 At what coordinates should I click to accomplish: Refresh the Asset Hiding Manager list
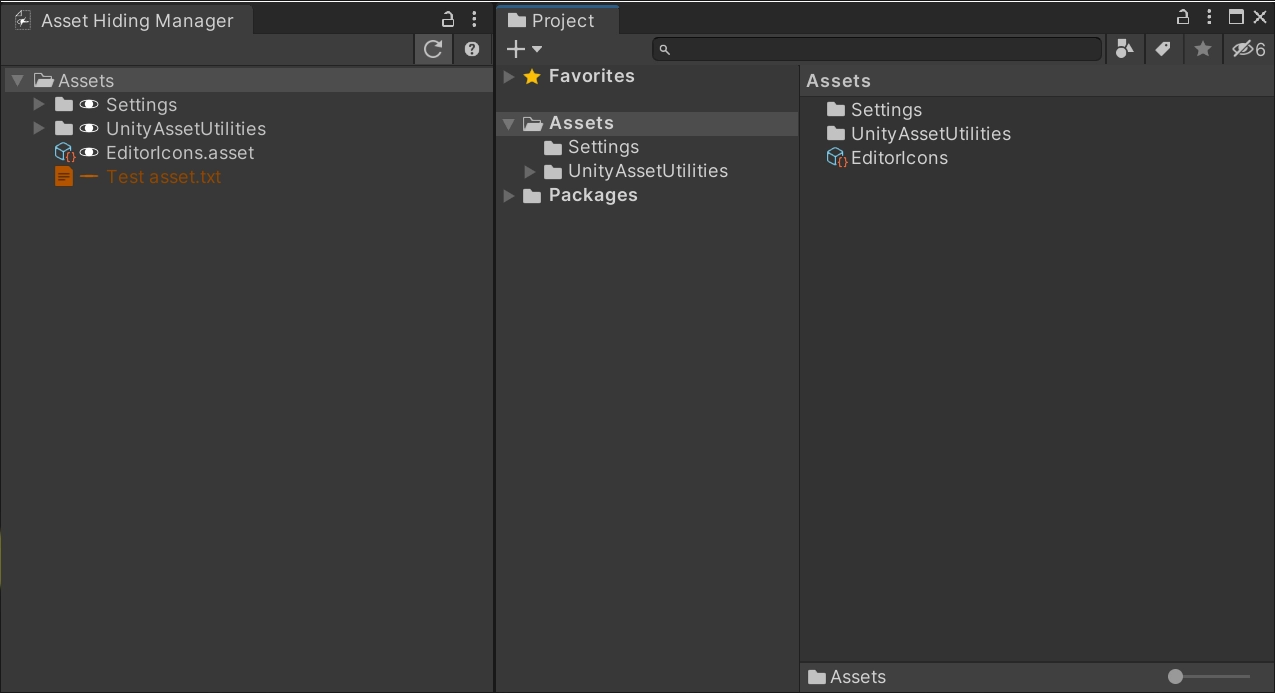(x=433, y=48)
